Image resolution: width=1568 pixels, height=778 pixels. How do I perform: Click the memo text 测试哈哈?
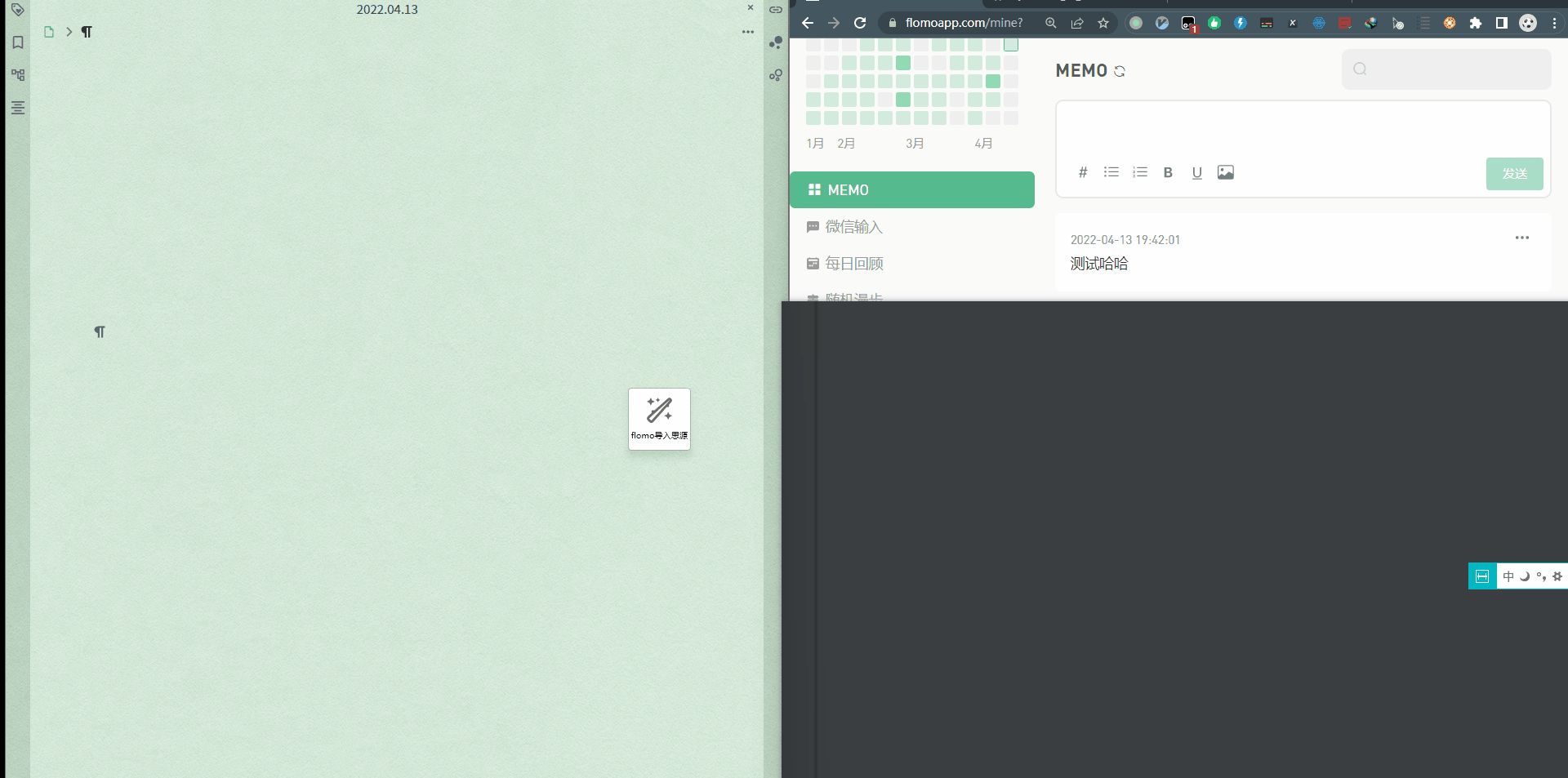point(1099,264)
